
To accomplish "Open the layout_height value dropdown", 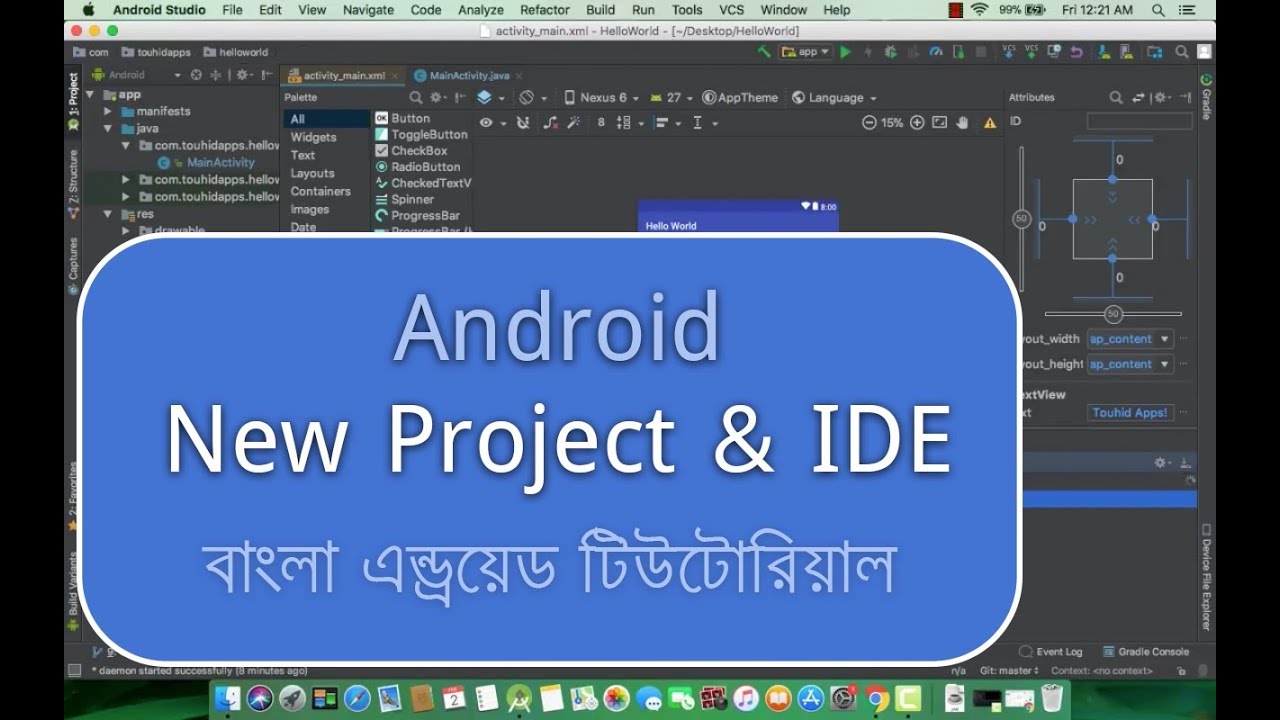I will pyautogui.click(x=1130, y=364).
